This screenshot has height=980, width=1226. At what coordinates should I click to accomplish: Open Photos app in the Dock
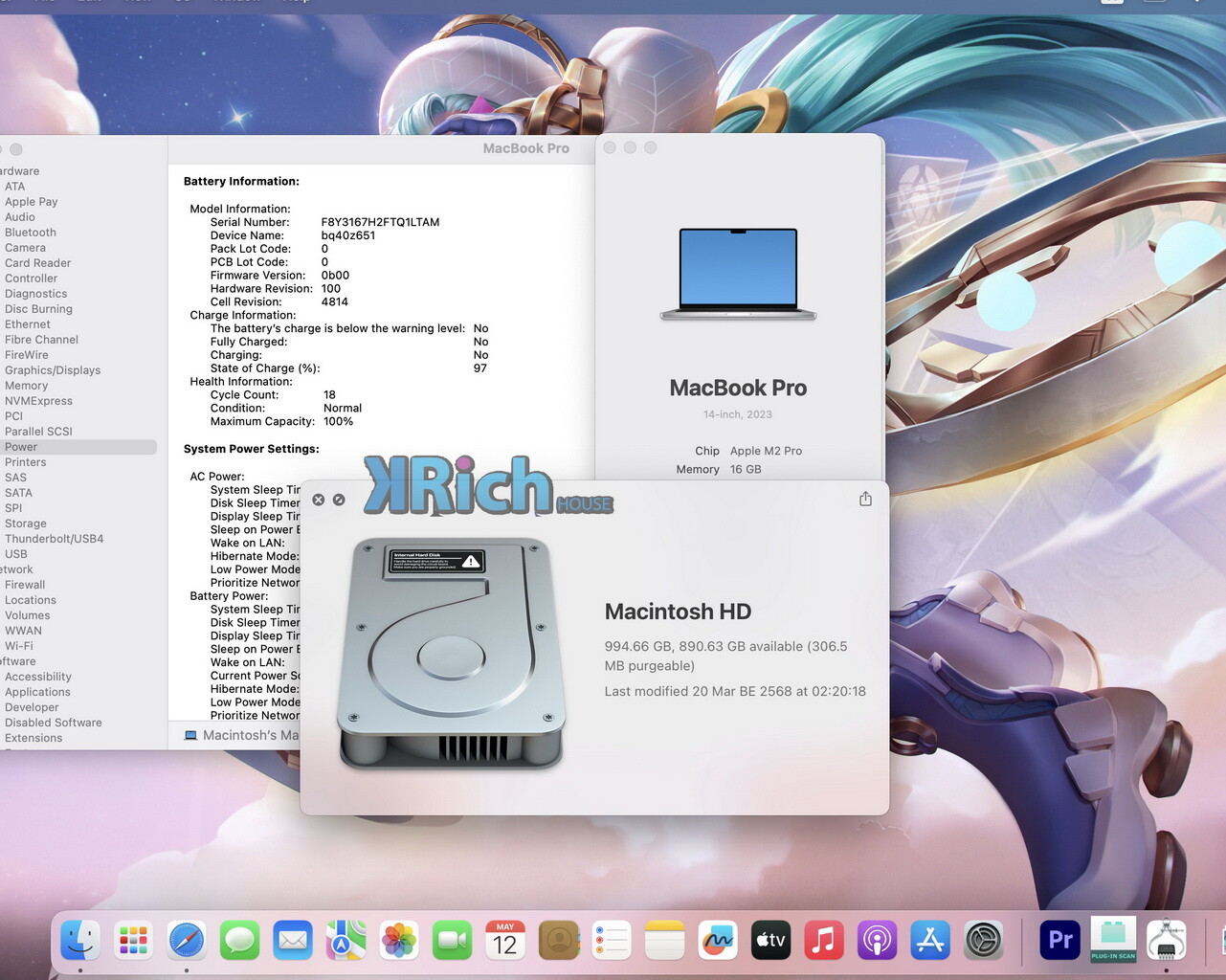pos(399,940)
